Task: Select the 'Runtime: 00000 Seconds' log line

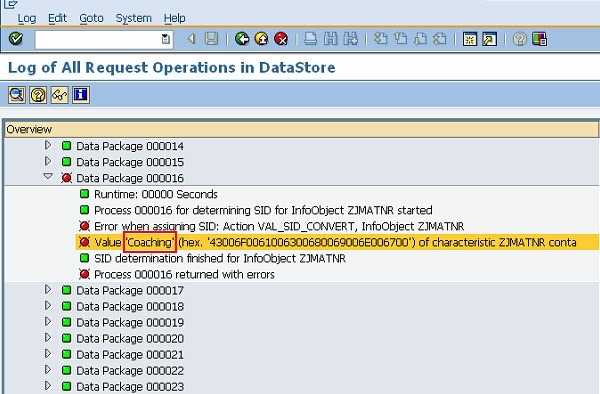Action: click(156, 194)
